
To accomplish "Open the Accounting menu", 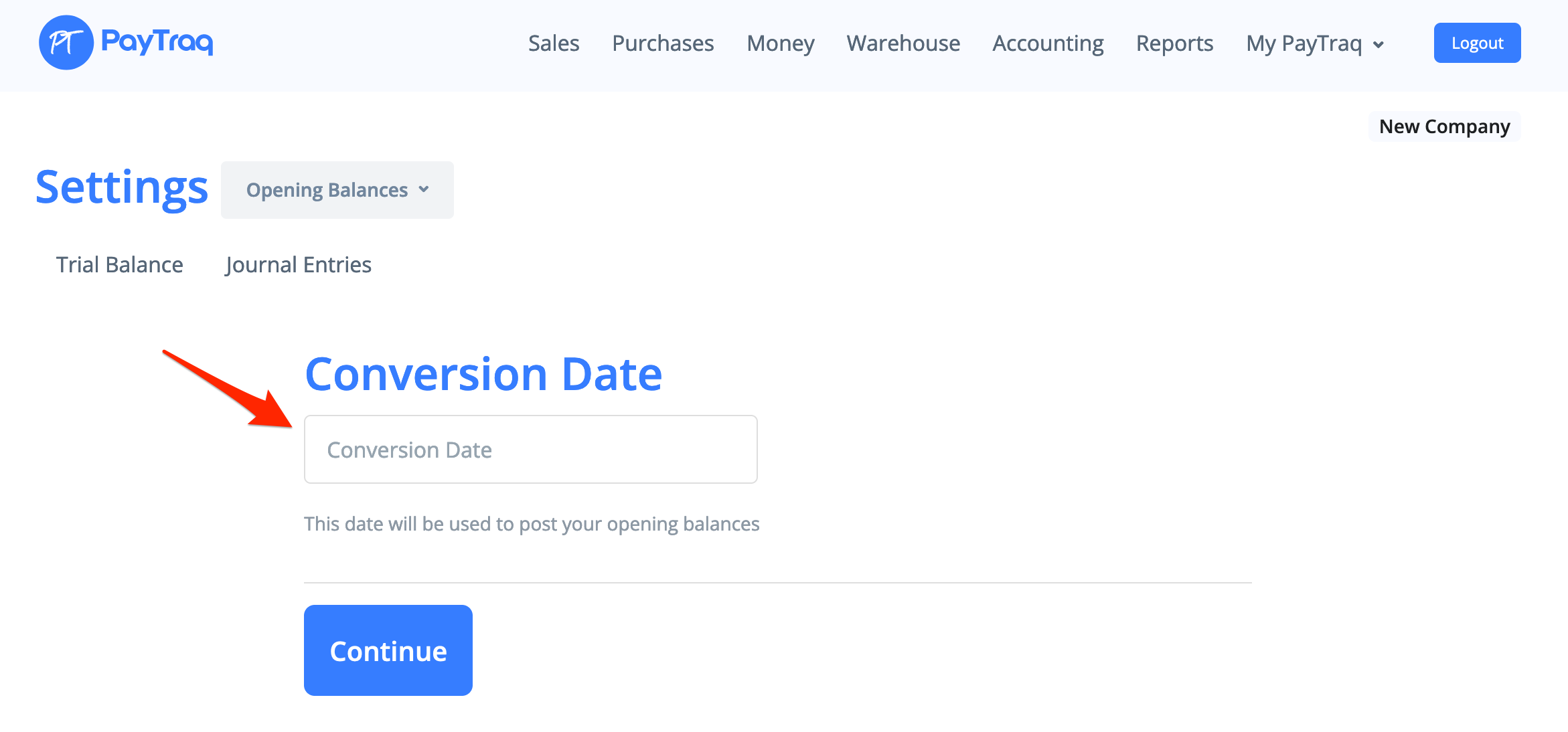I will (x=1048, y=43).
